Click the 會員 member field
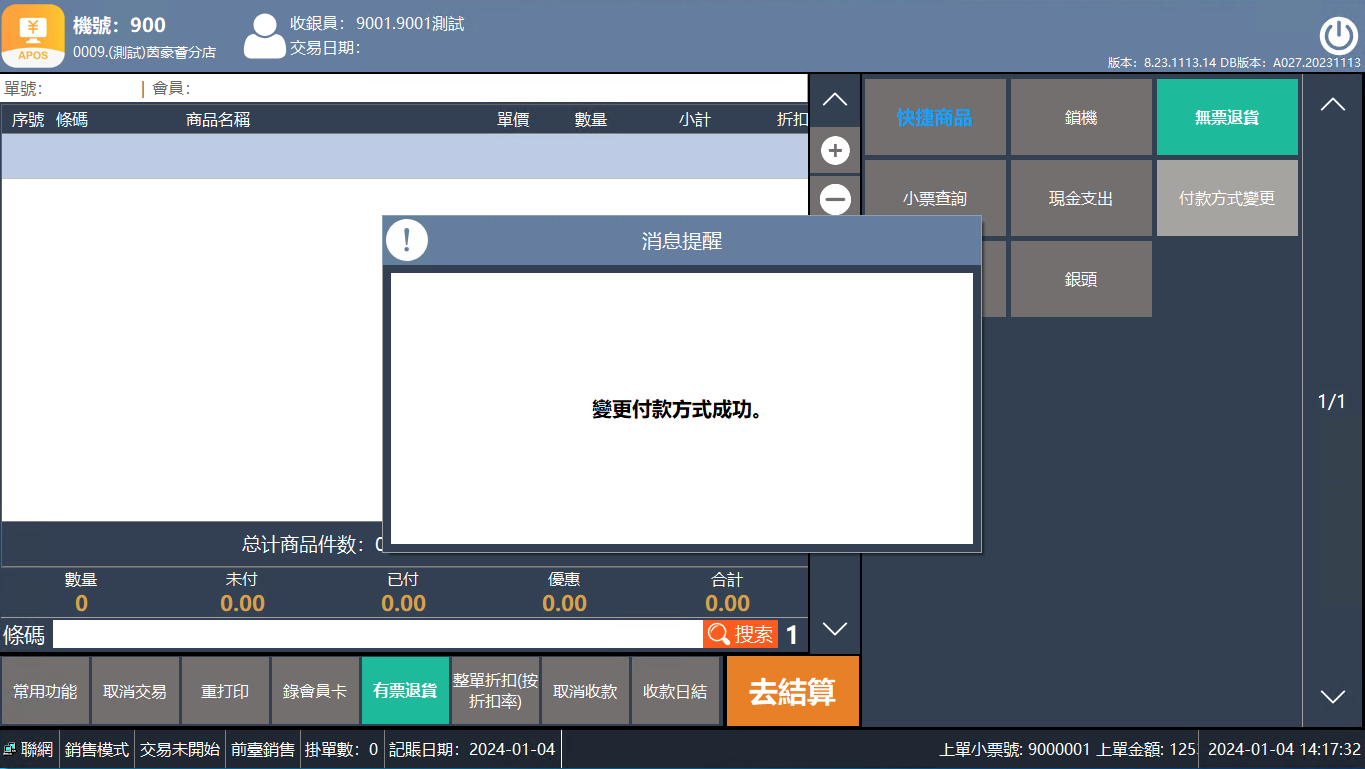Viewport: 1365px width, 769px height. coord(478,88)
